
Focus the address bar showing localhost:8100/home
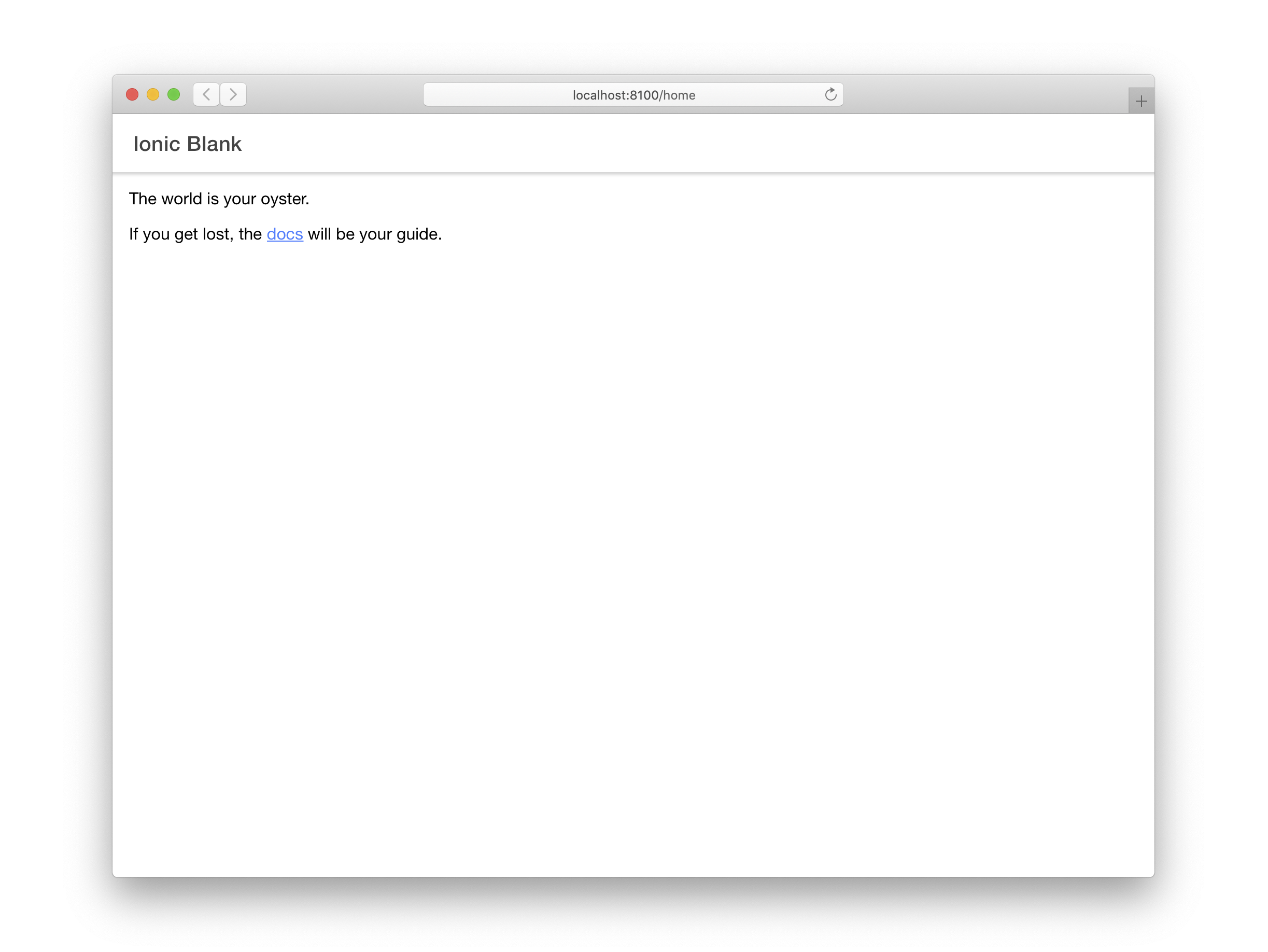pos(632,94)
